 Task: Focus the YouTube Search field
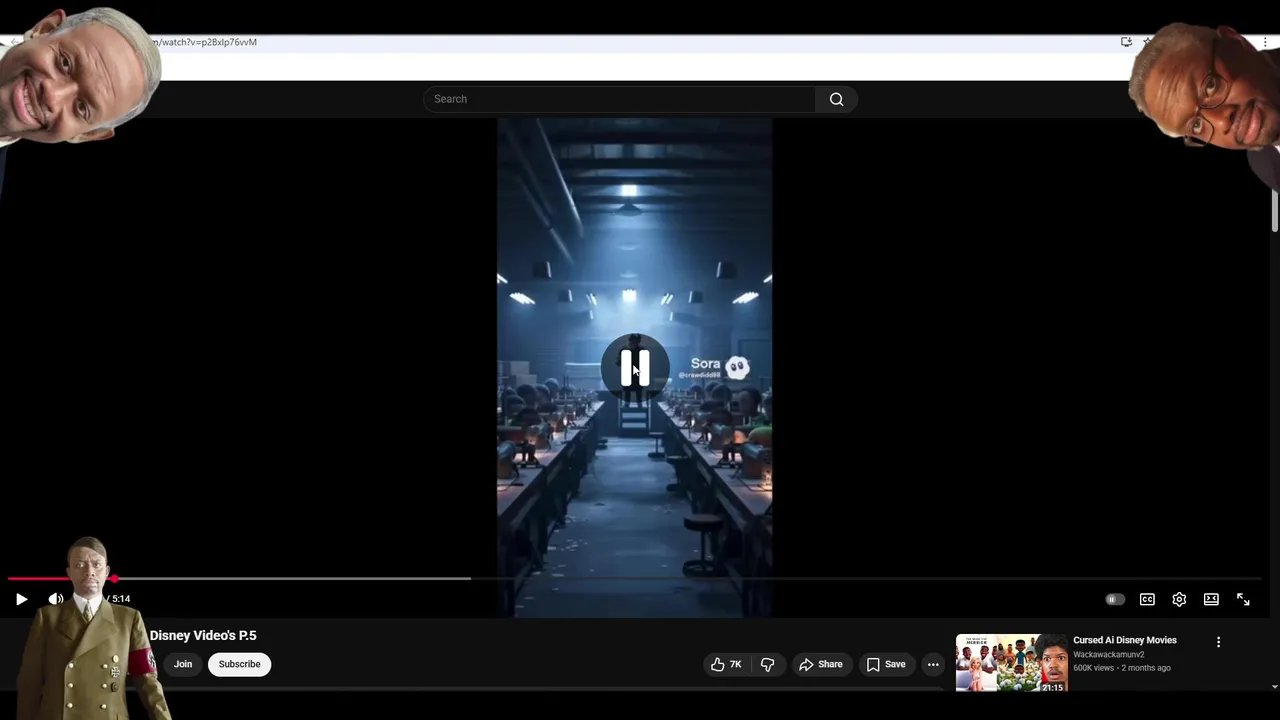[x=620, y=99]
